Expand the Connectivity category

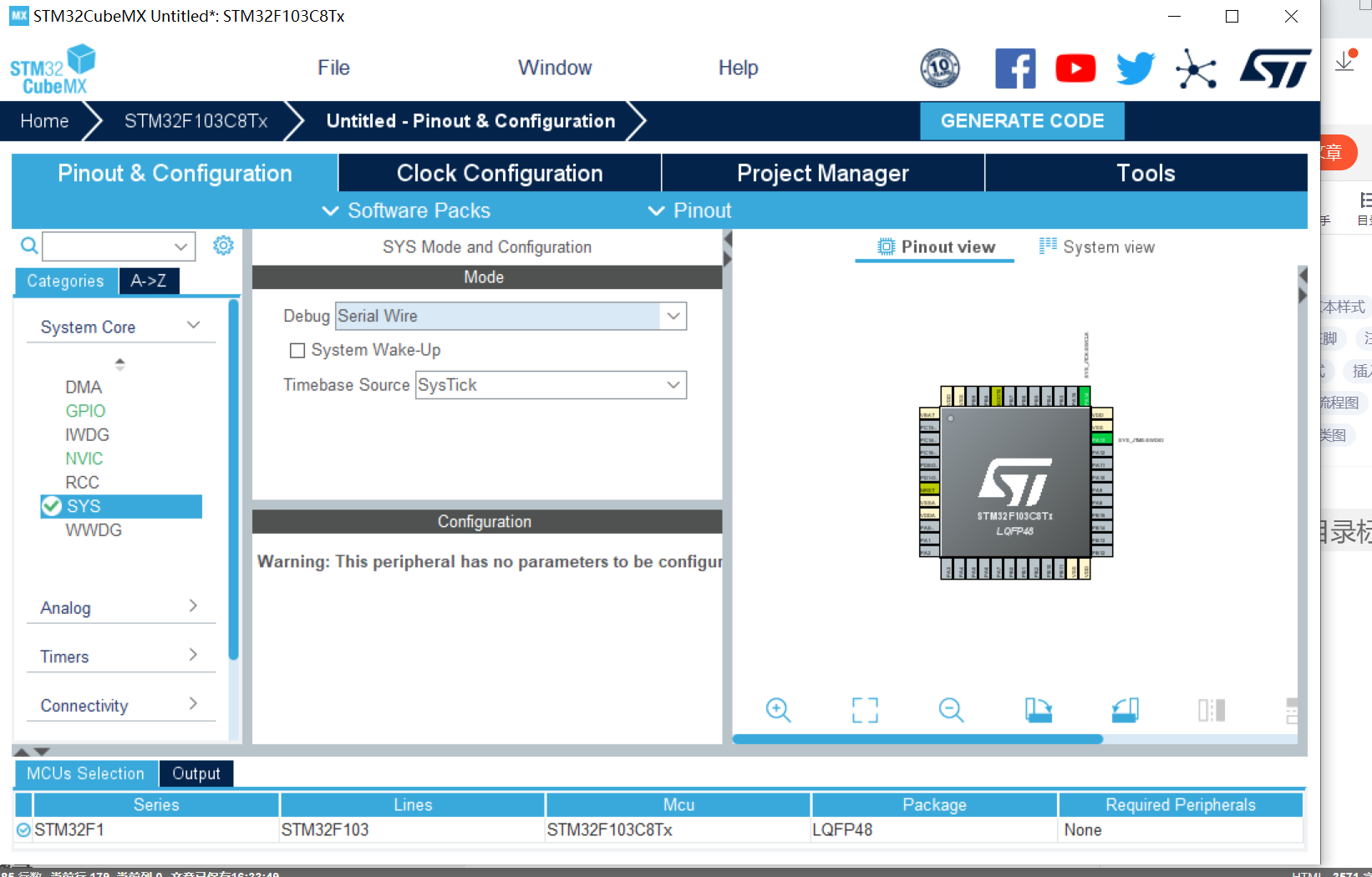194,704
